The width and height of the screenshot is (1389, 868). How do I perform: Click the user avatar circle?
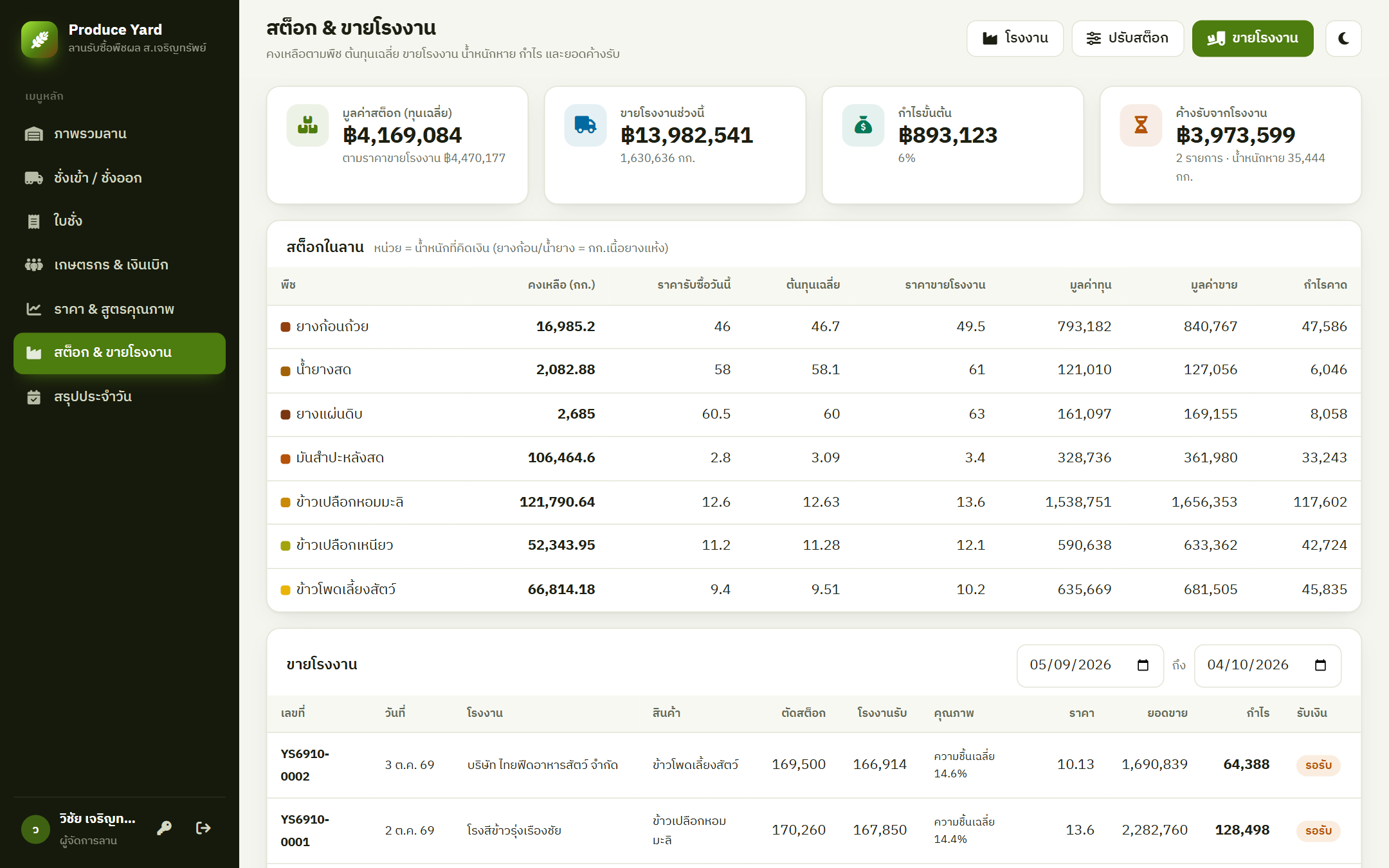pos(35,829)
